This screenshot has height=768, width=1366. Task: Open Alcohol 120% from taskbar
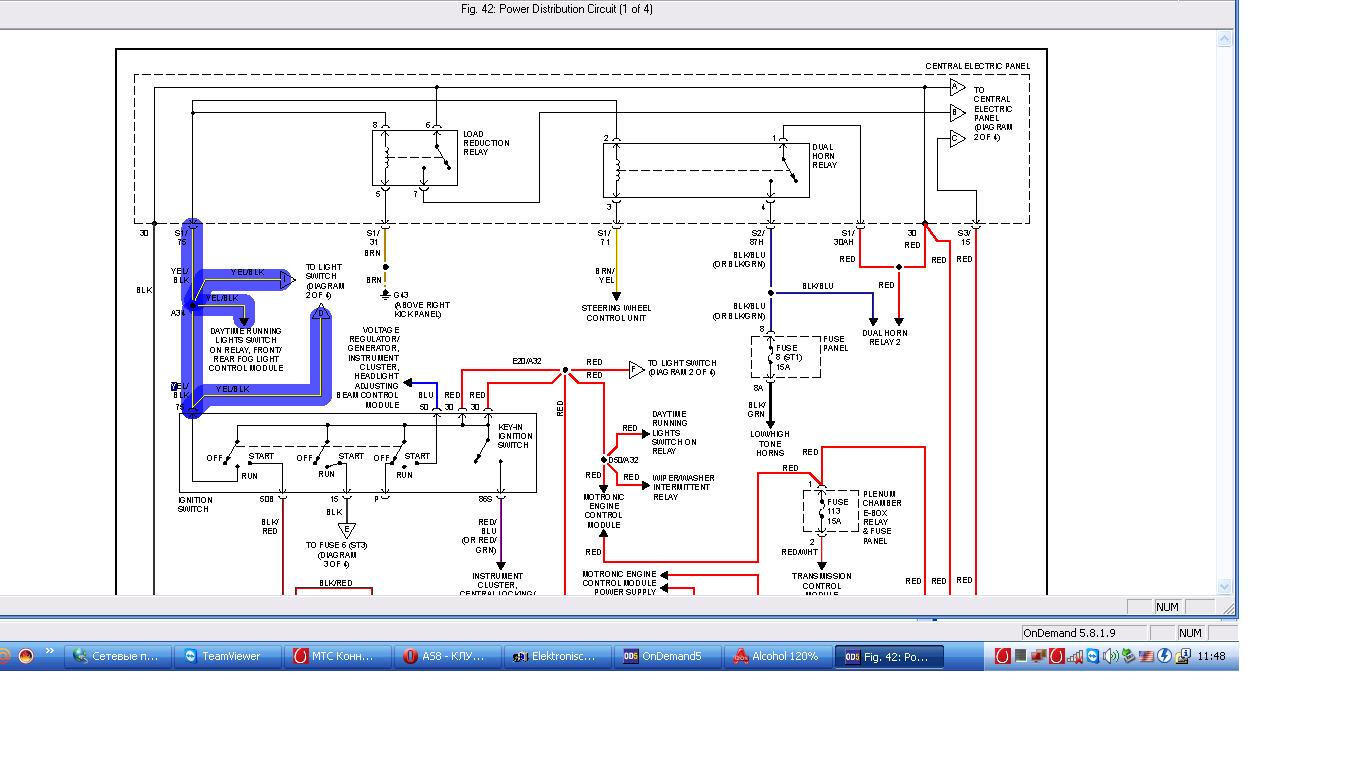(x=775, y=656)
